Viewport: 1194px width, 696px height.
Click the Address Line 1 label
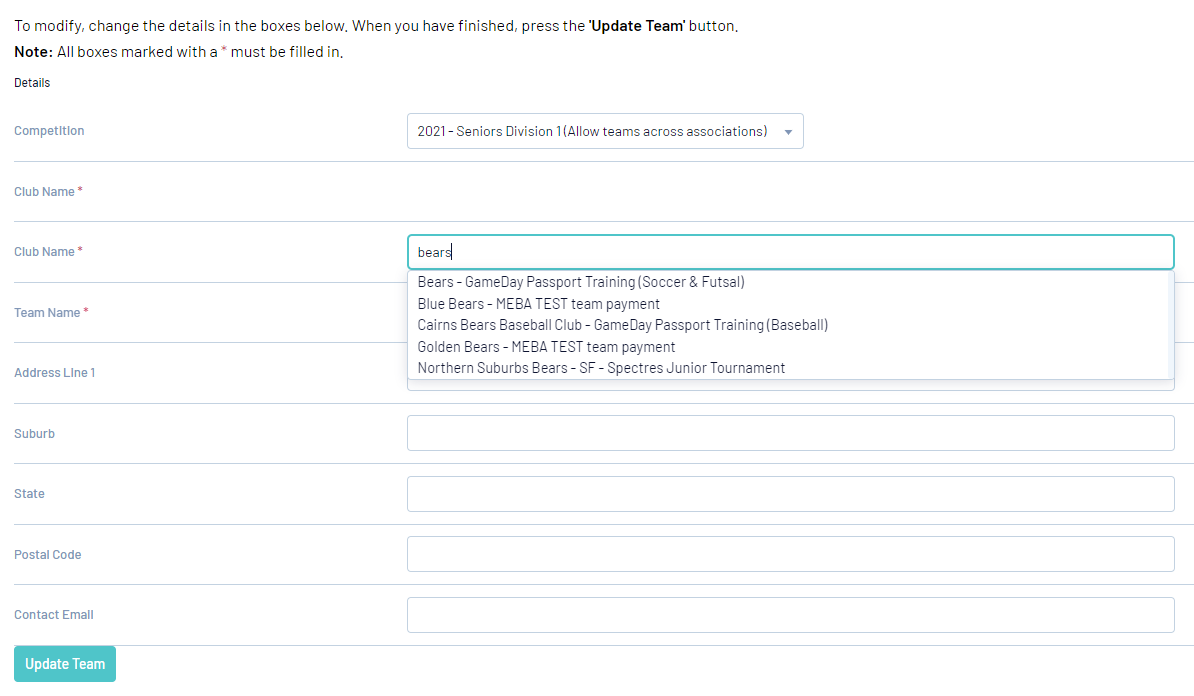[55, 373]
